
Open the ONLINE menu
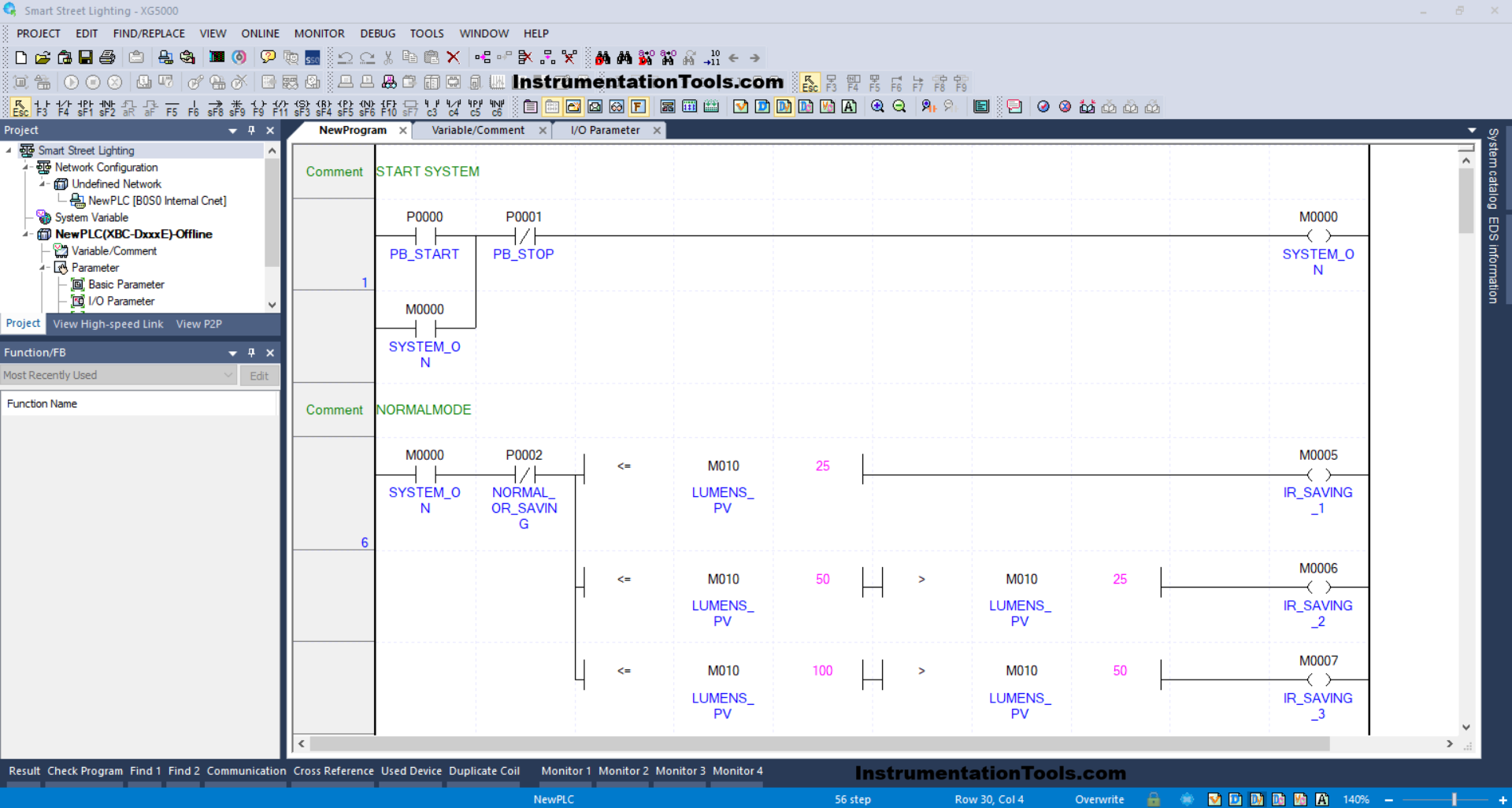pos(260,33)
